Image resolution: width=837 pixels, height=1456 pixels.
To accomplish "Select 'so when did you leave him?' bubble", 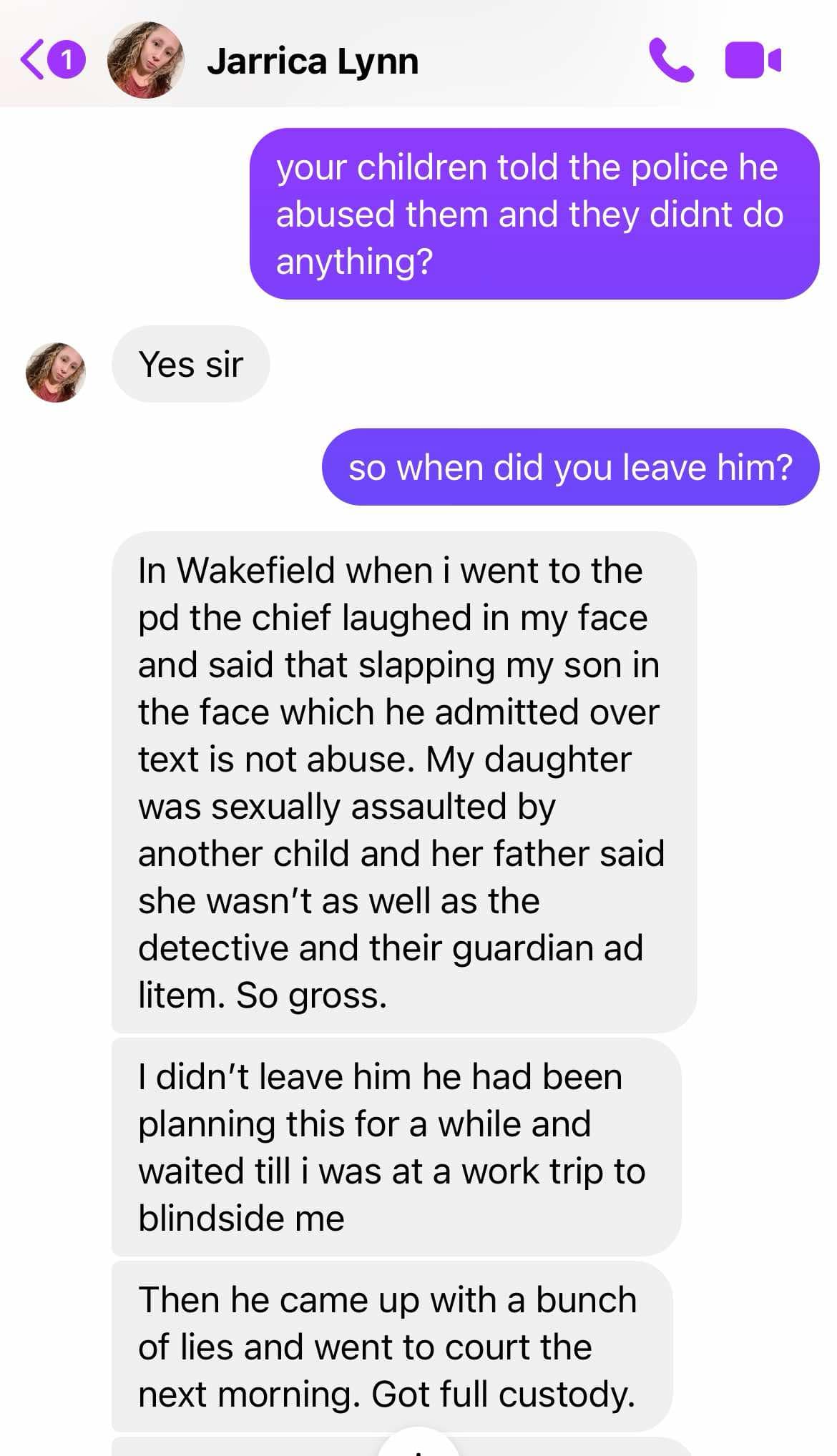I will click(570, 467).
